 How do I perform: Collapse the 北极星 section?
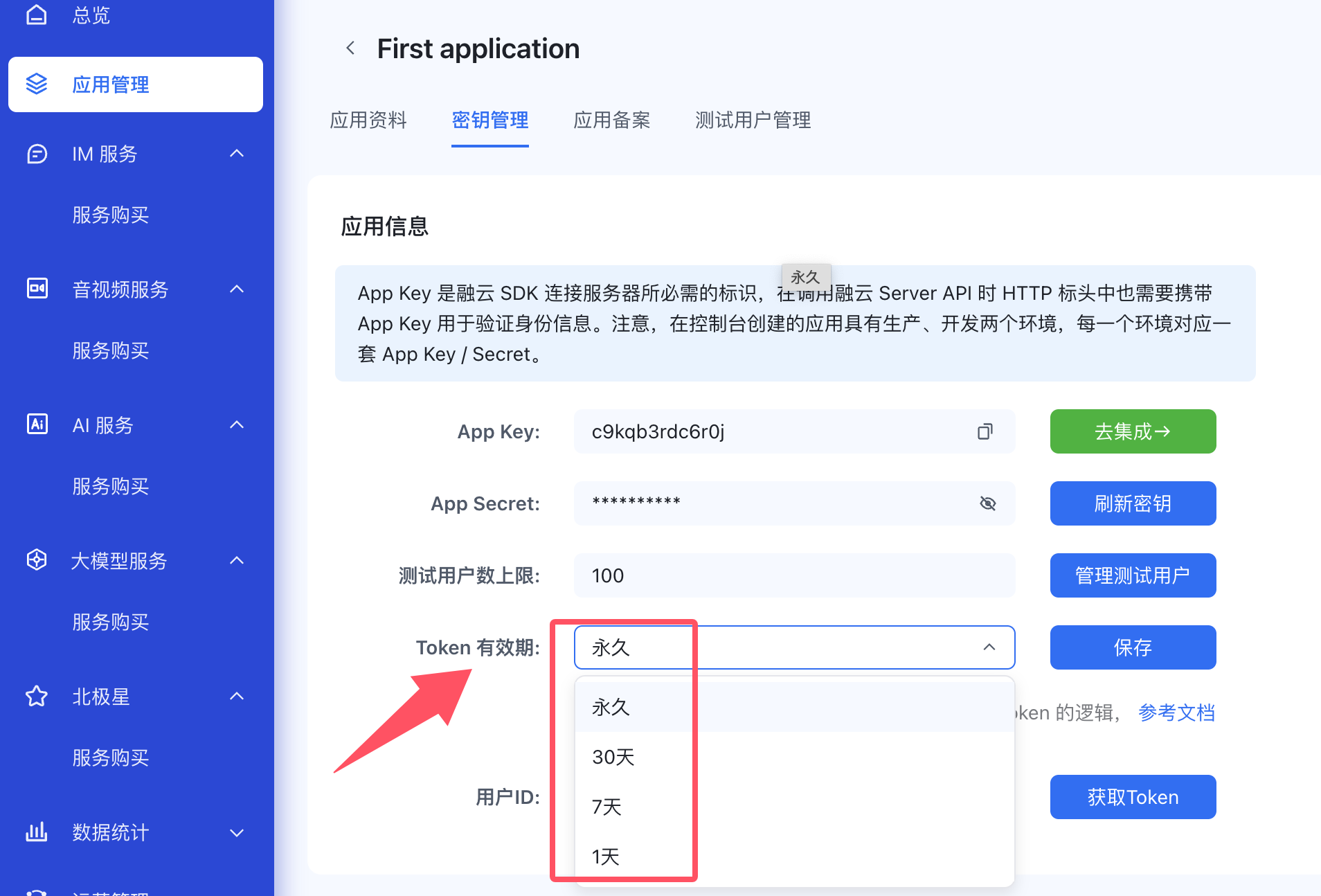237,696
